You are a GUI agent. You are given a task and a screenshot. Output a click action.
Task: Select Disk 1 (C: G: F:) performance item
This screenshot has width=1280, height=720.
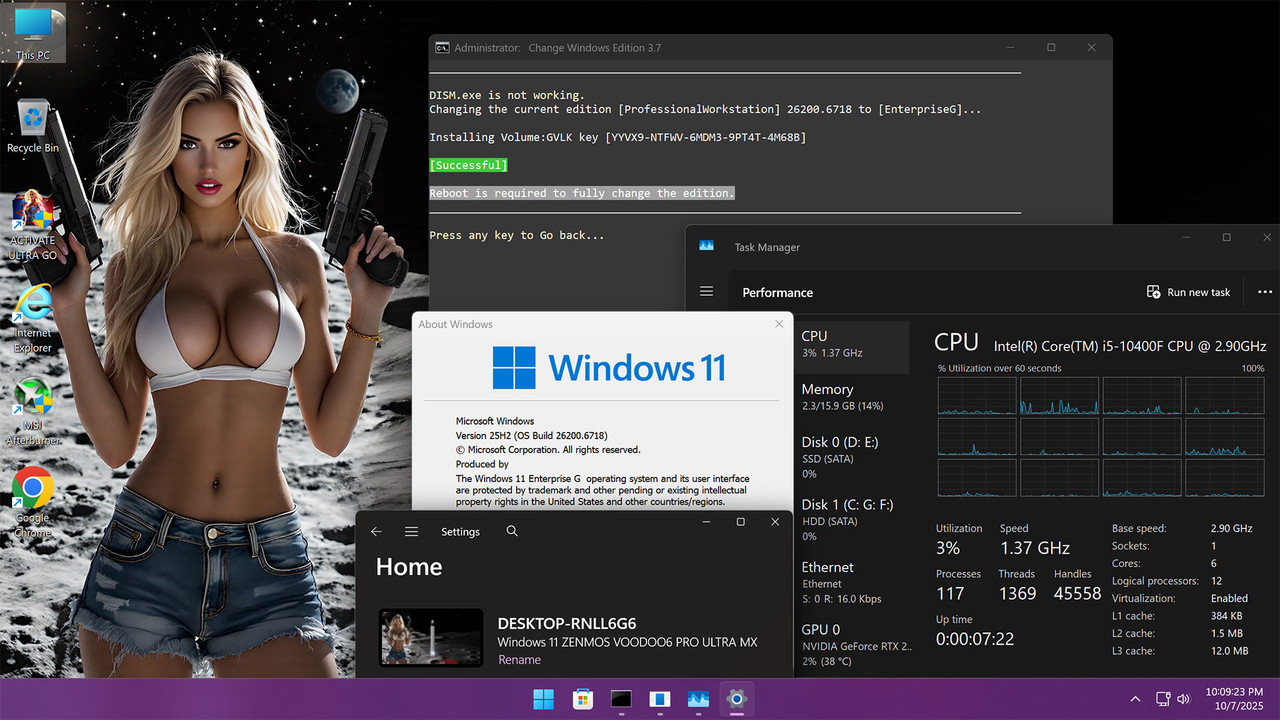[x=853, y=520]
